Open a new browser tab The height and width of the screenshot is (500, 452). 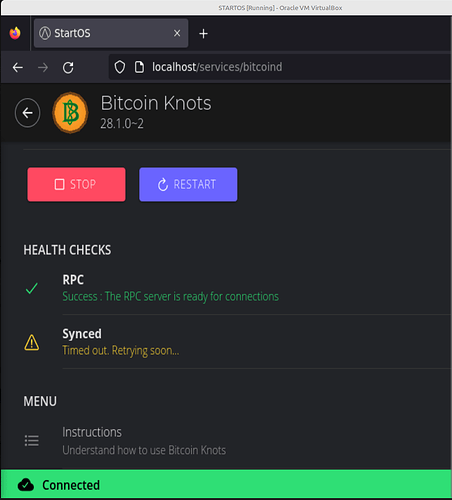203,34
